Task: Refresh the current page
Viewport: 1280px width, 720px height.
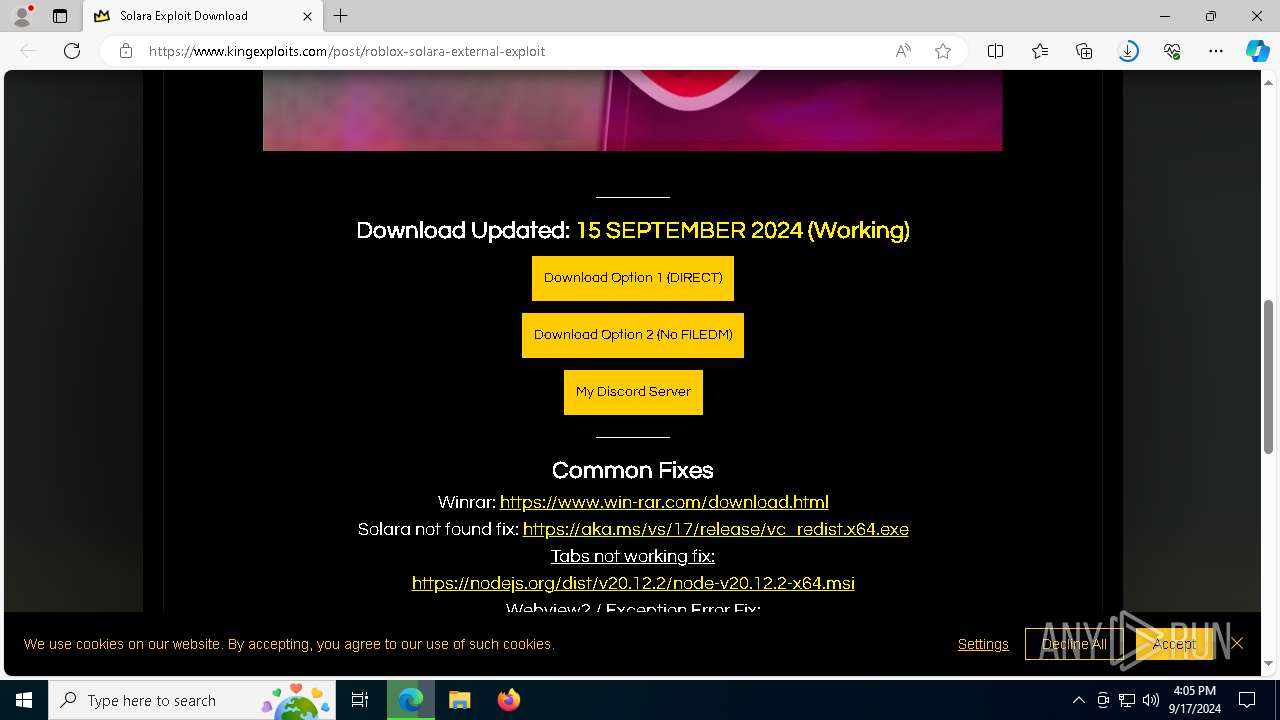Action: (x=72, y=51)
